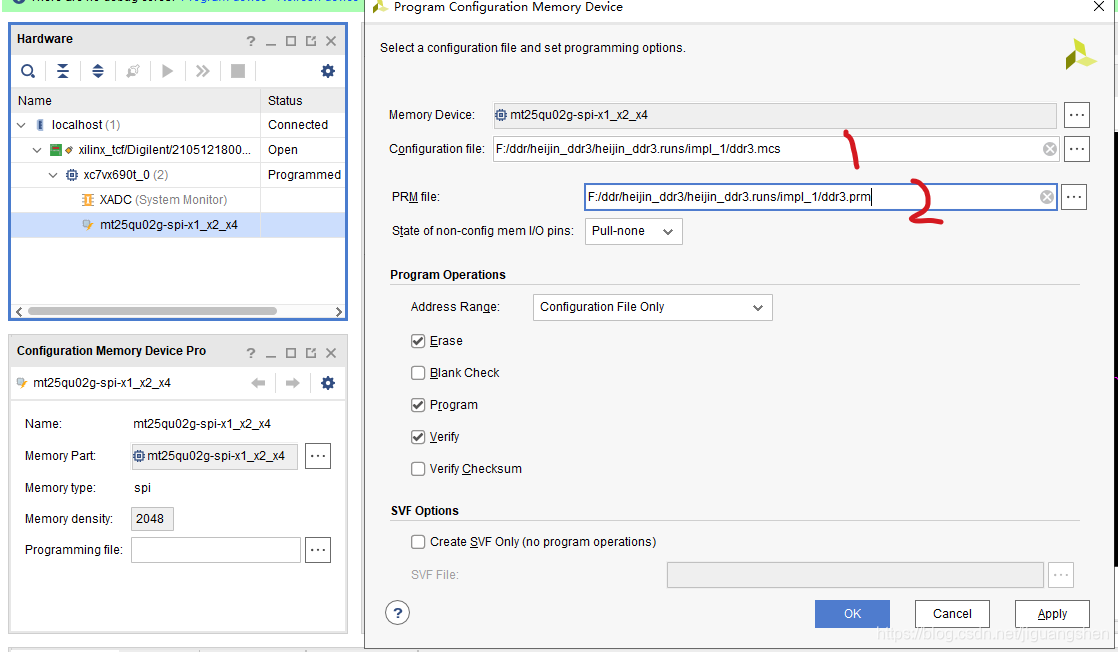Uncheck the Verify checkbox
Screen dimensions: 1118x652
coord(418,437)
